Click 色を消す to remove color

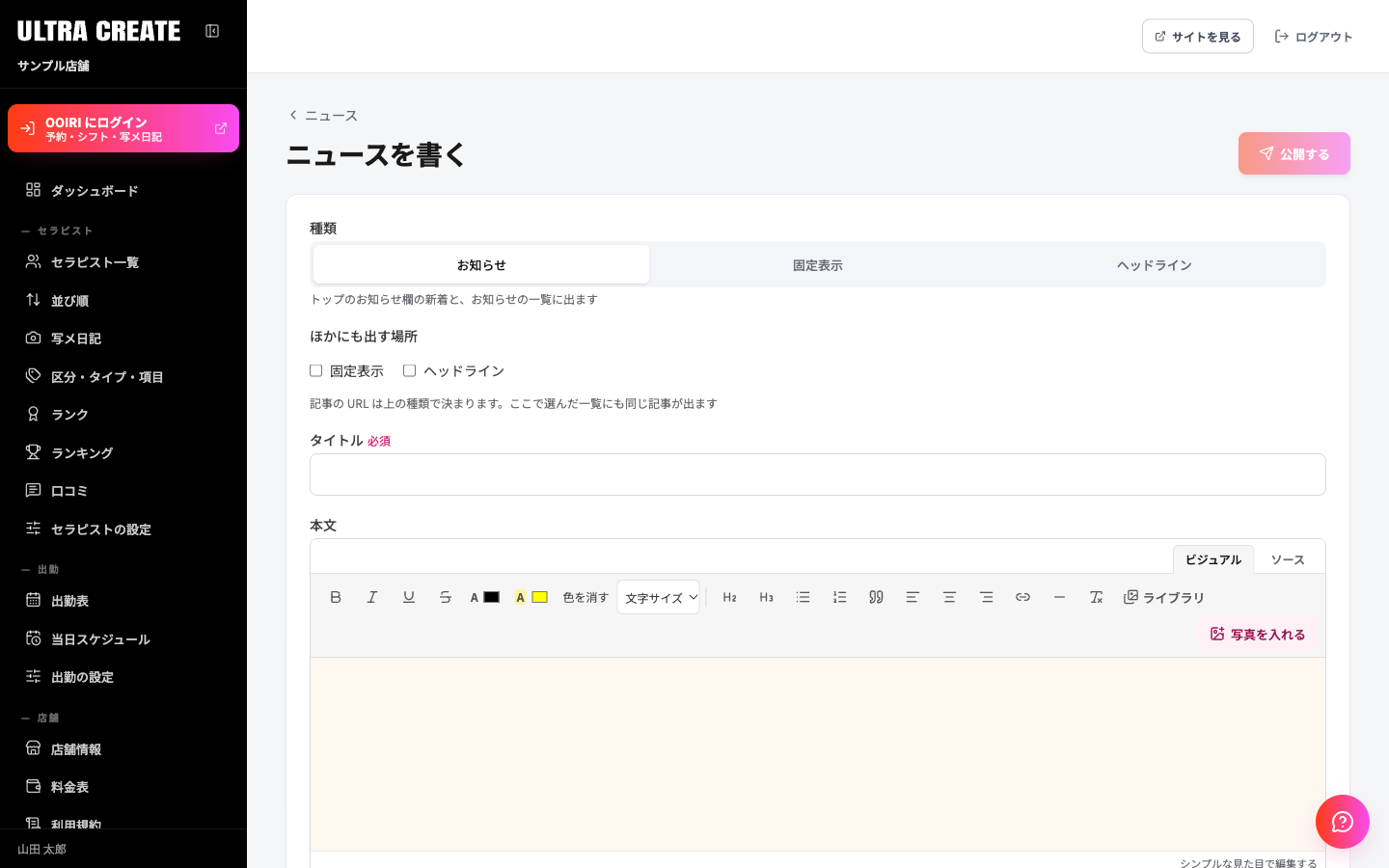pyautogui.click(x=586, y=597)
